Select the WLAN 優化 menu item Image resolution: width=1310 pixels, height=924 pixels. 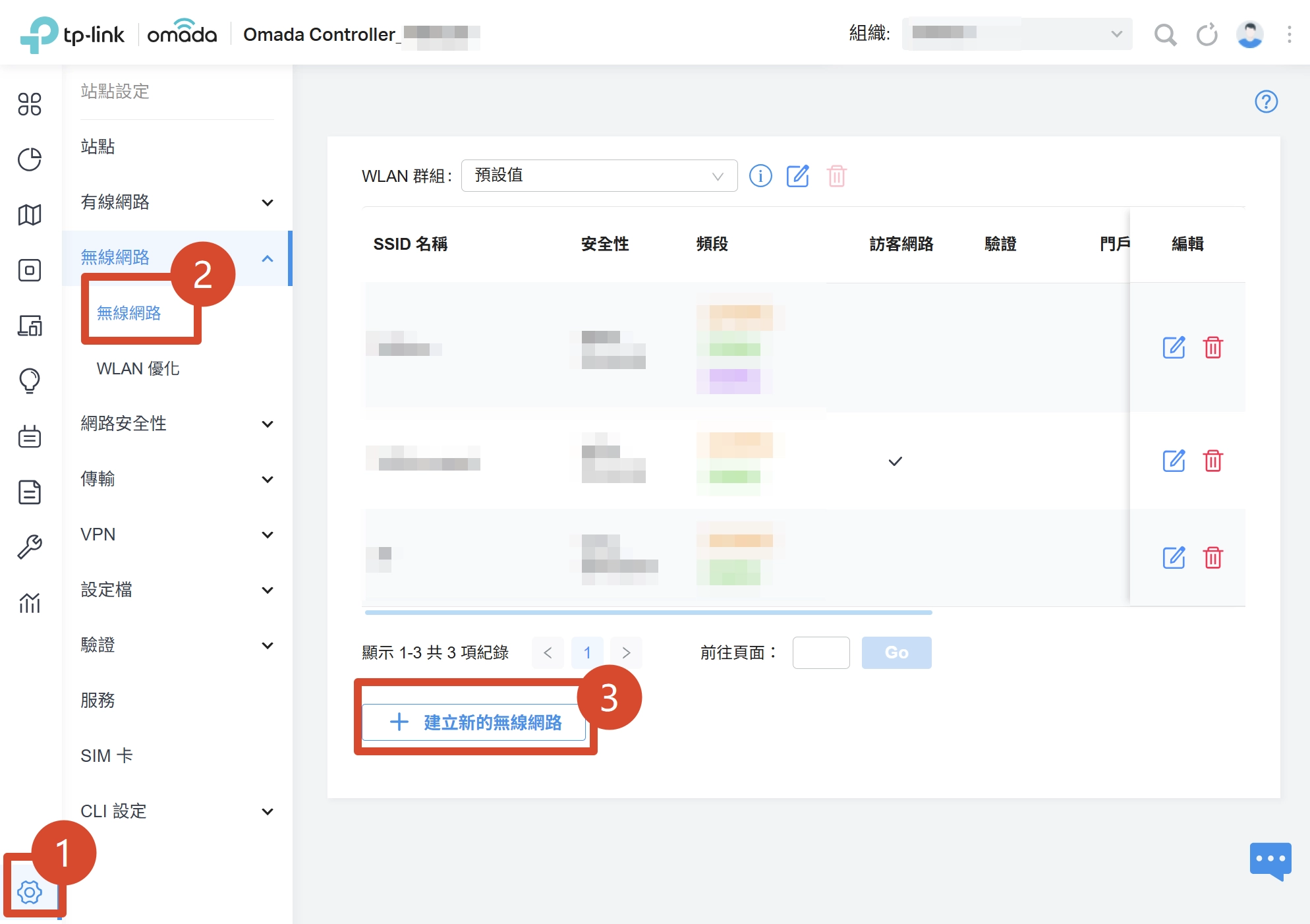(138, 368)
